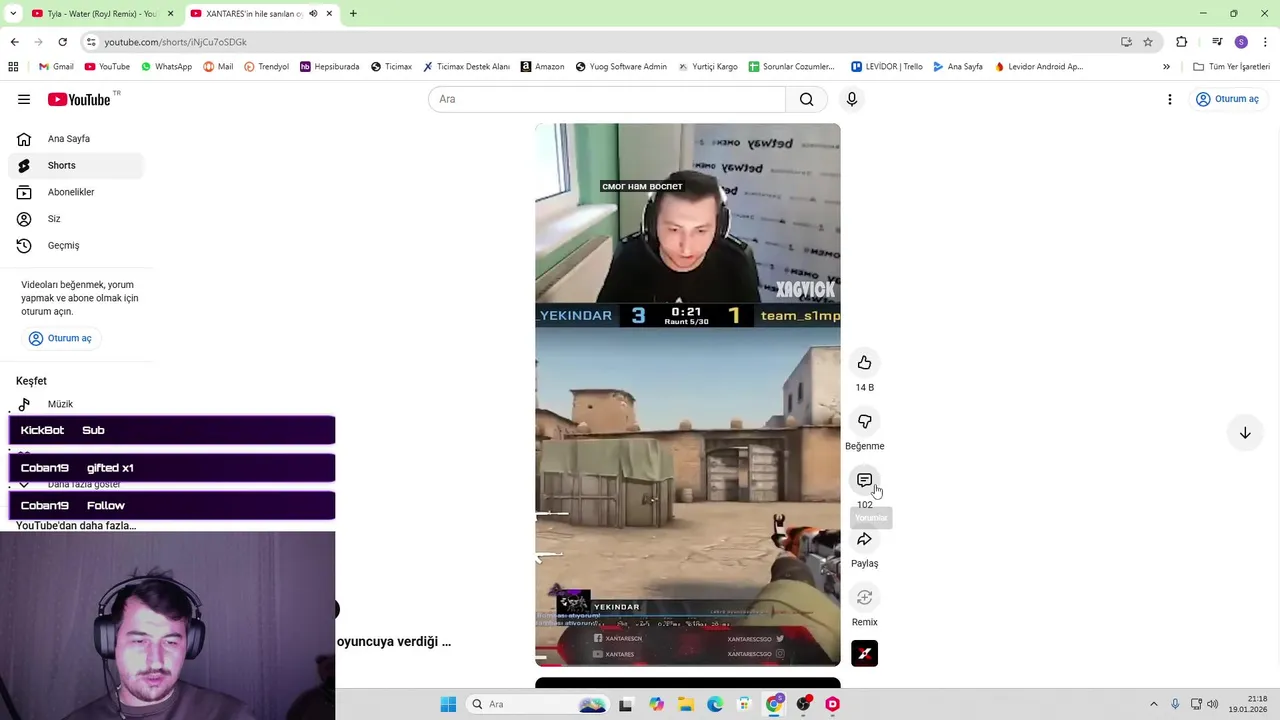Sign in via sidebar Oturum aç button
This screenshot has height=720, width=1280.
click(61, 338)
